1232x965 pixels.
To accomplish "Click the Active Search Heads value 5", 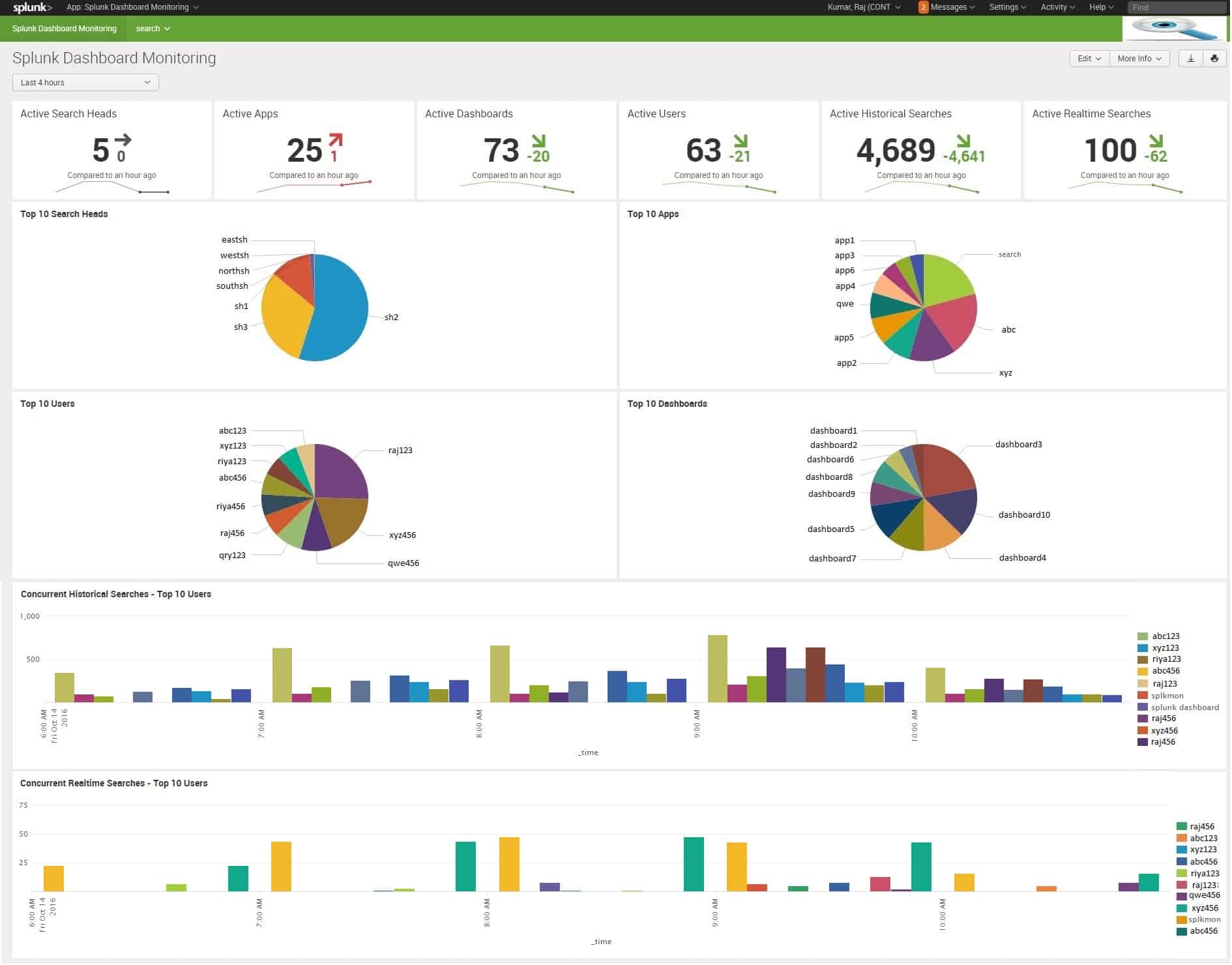I will [100, 150].
